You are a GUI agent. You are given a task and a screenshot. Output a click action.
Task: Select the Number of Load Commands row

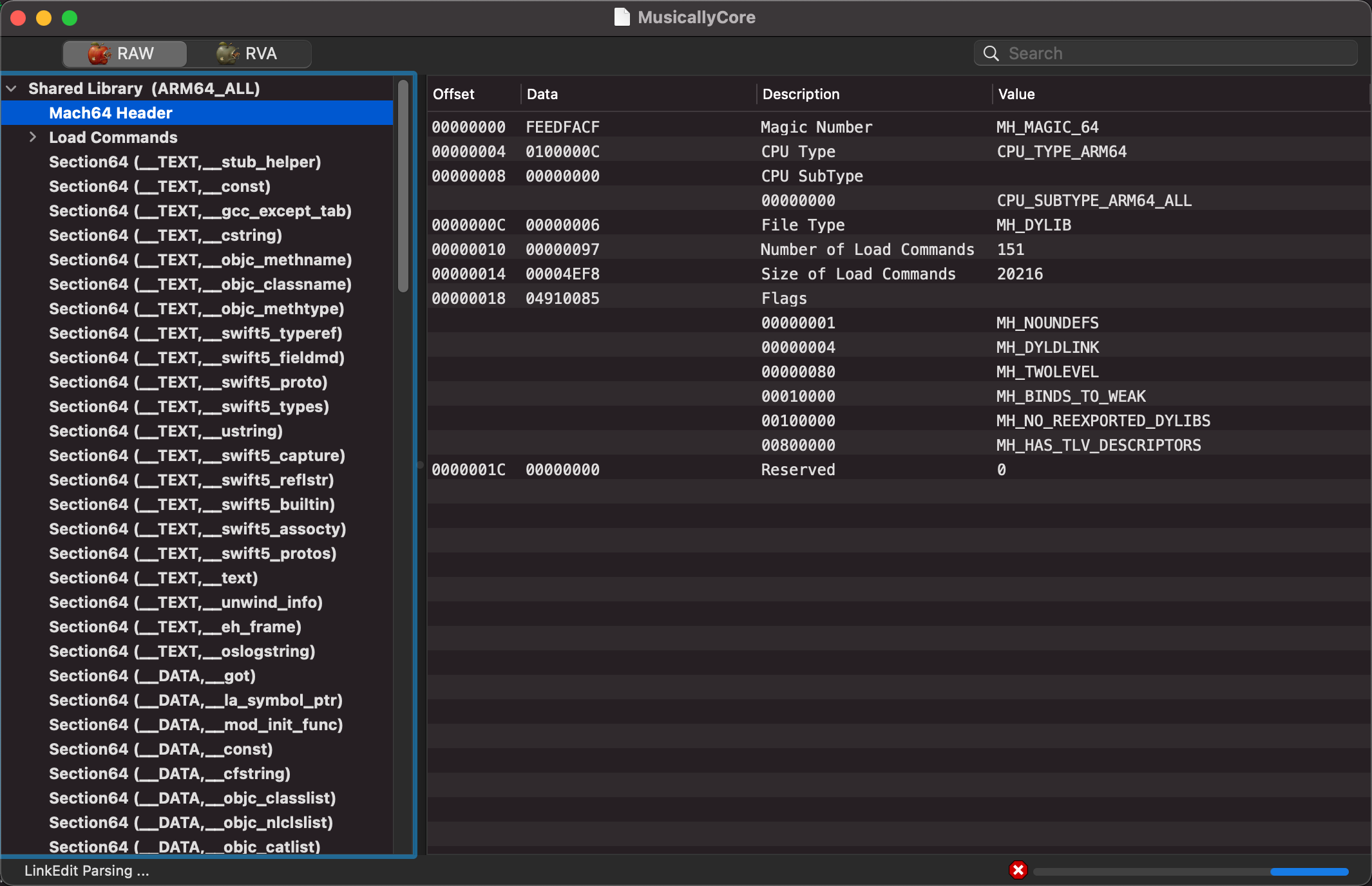click(899, 249)
